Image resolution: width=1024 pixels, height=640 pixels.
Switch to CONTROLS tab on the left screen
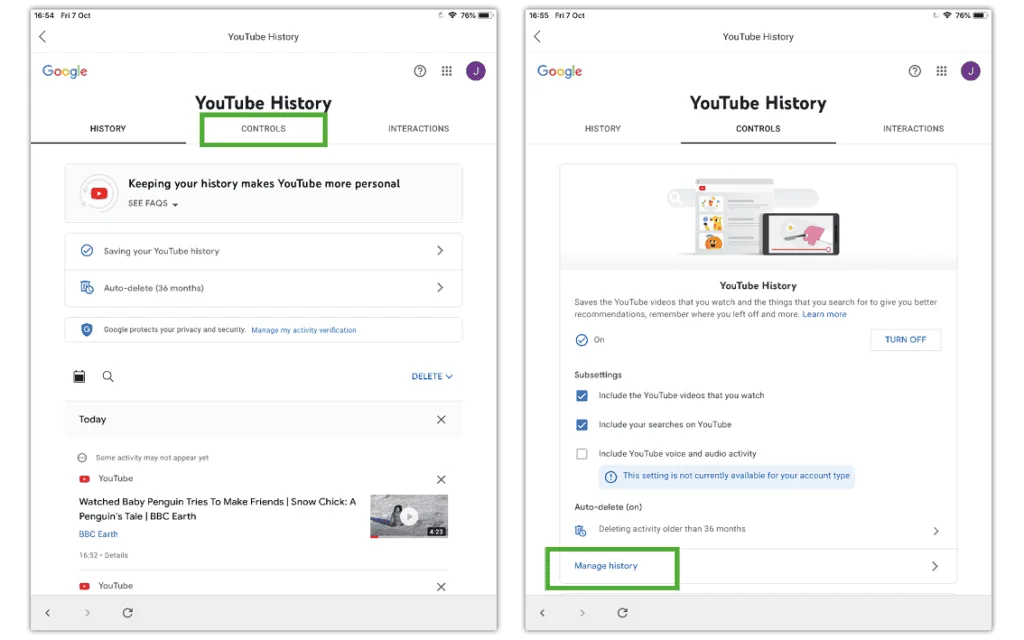pyautogui.click(x=263, y=129)
